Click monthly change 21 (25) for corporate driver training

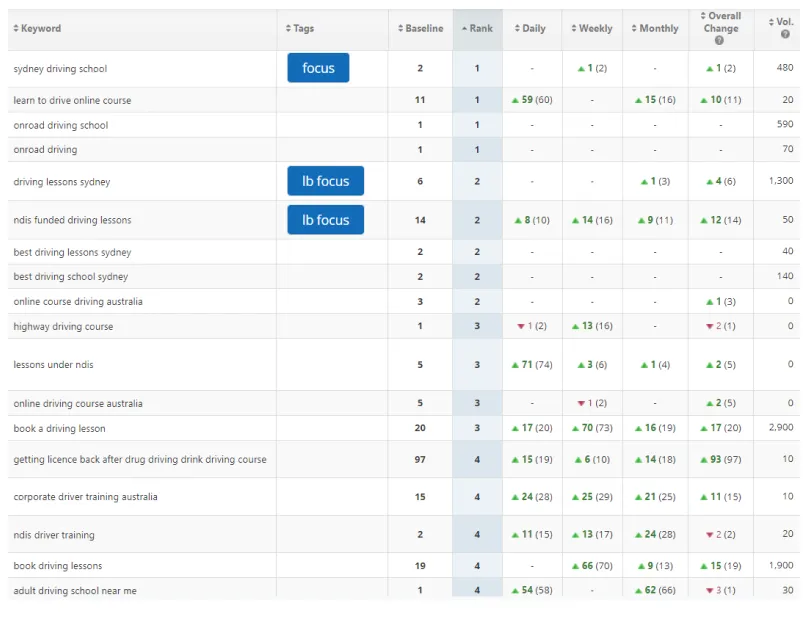(655, 497)
